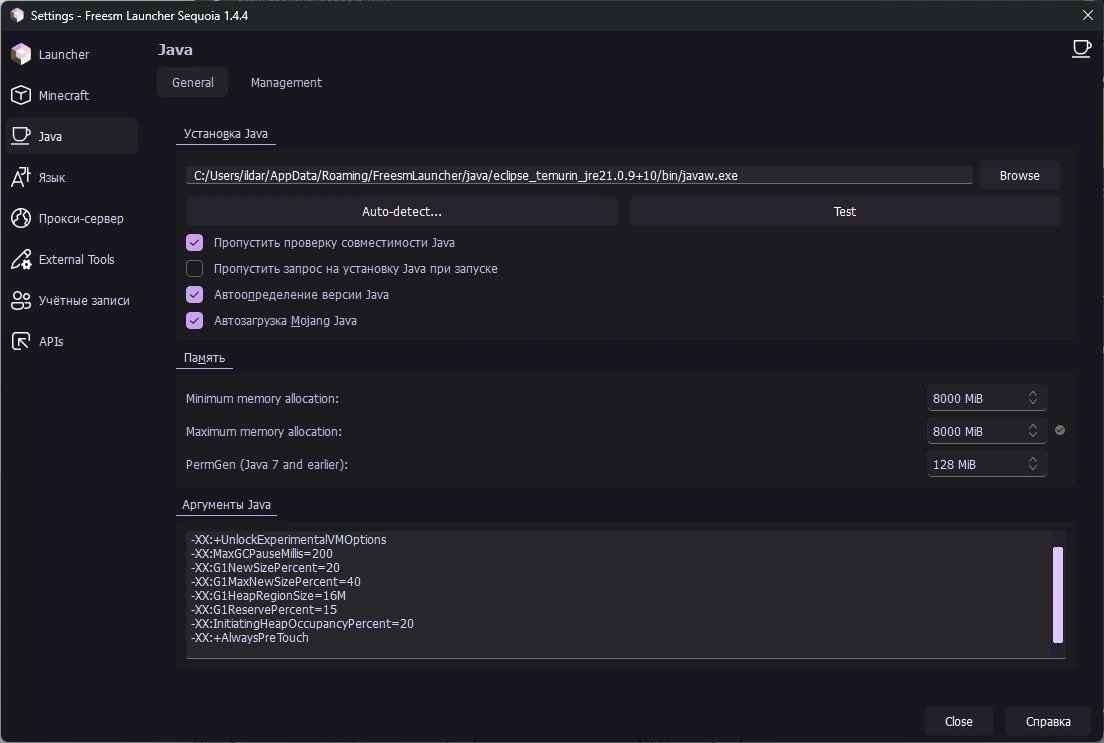1104x743 pixels.
Task: Adjust Minimum memory allocation spinner arrows
Action: point(1033,398)
